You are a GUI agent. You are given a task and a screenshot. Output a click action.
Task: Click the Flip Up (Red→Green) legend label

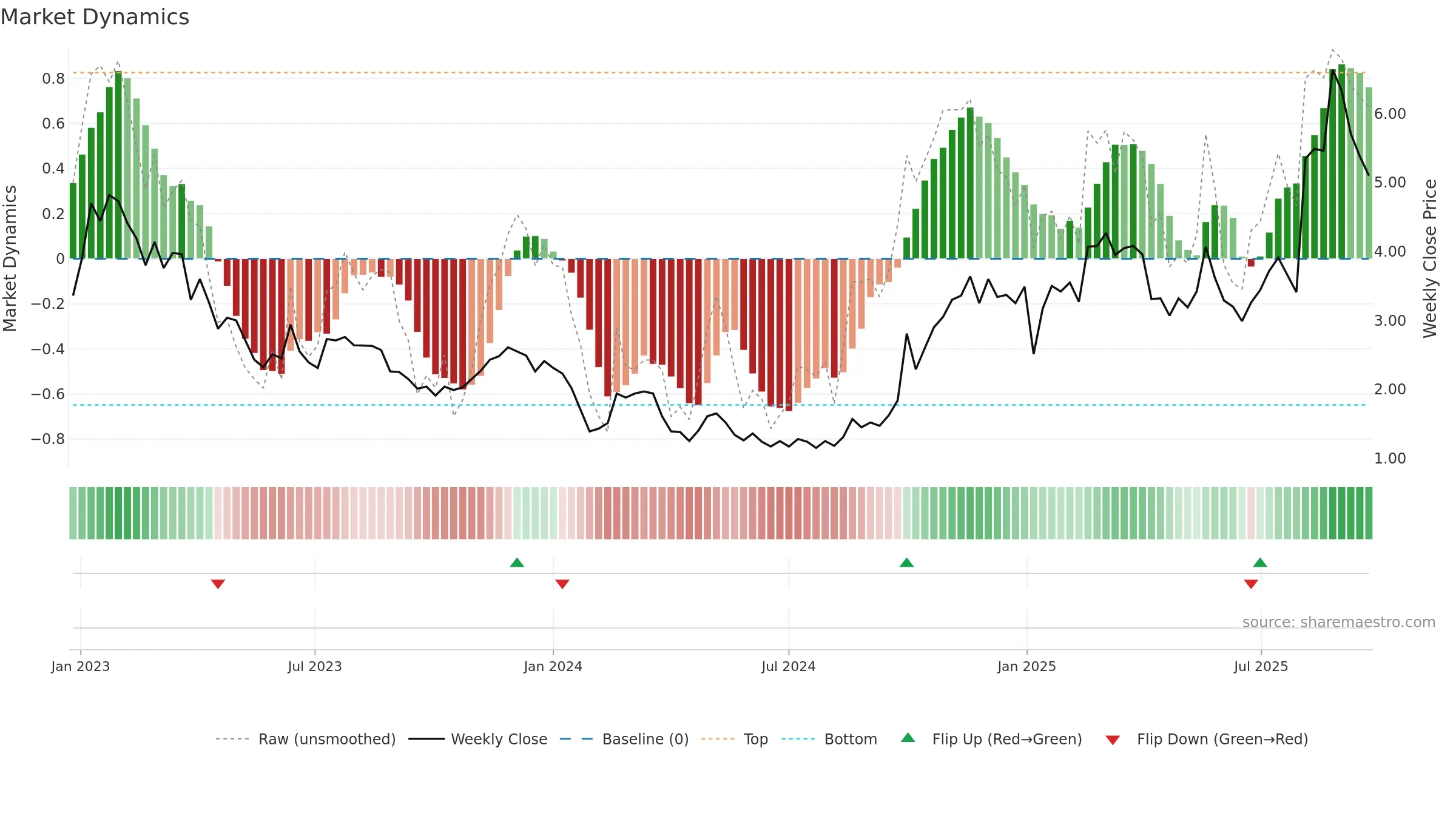[x=1007, y=739]
